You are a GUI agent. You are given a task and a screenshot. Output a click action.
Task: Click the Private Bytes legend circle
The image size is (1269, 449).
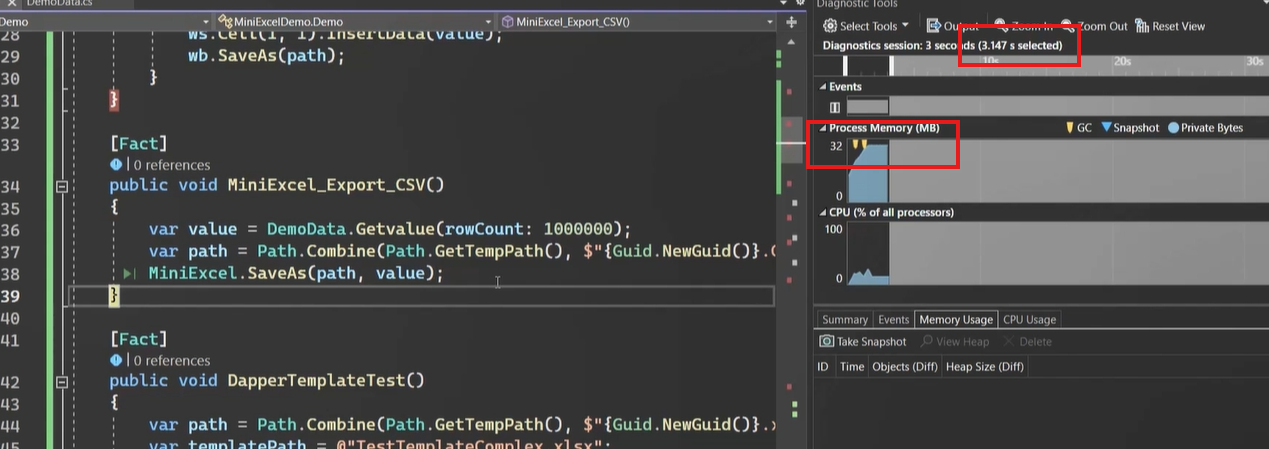click(1173, 128)
